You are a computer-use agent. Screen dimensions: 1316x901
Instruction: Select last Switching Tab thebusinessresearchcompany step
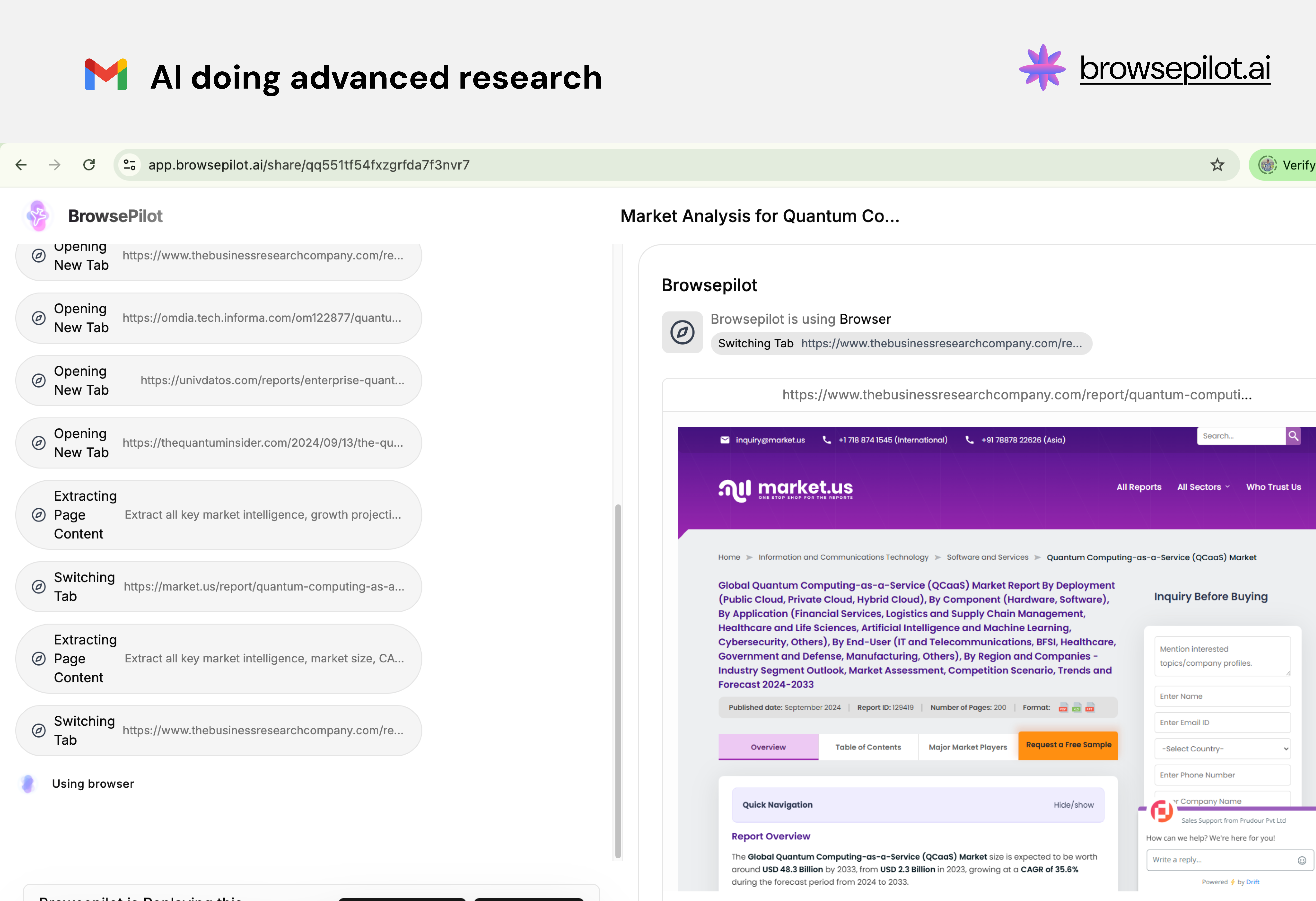click(x=219, y=731)
